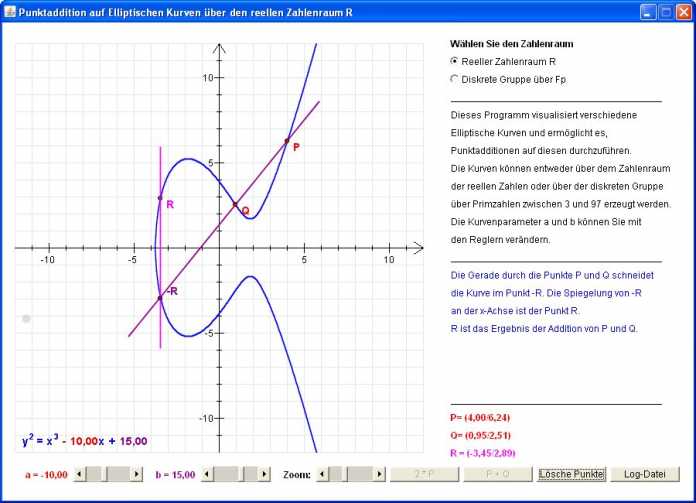Maximize the elliptic curve window
The height and width of the screenshot is (503, 696).
pos(666,11)
